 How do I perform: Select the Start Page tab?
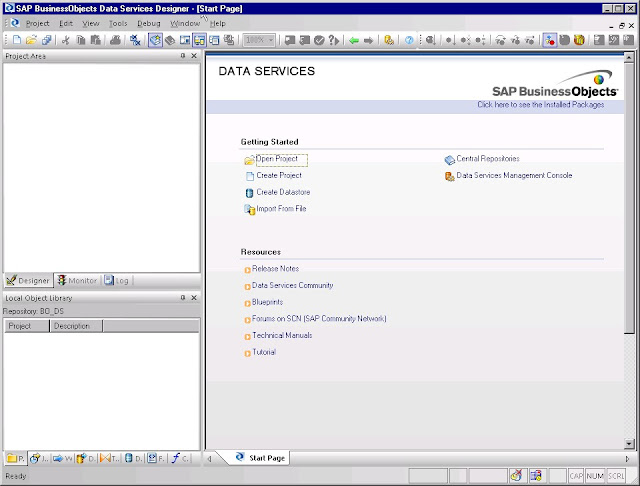(x=261, y=458)
